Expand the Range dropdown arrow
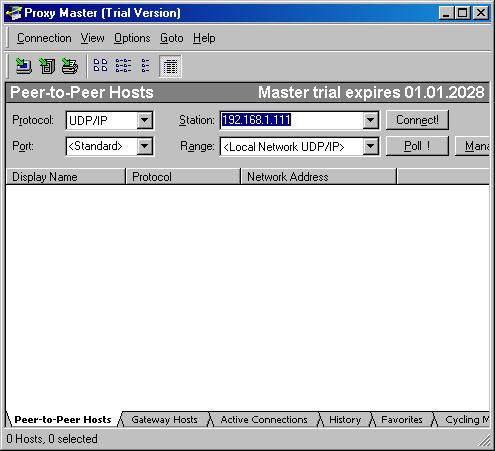Image resolution: width=495 pixels, height=451 pixels. [371, 146]
